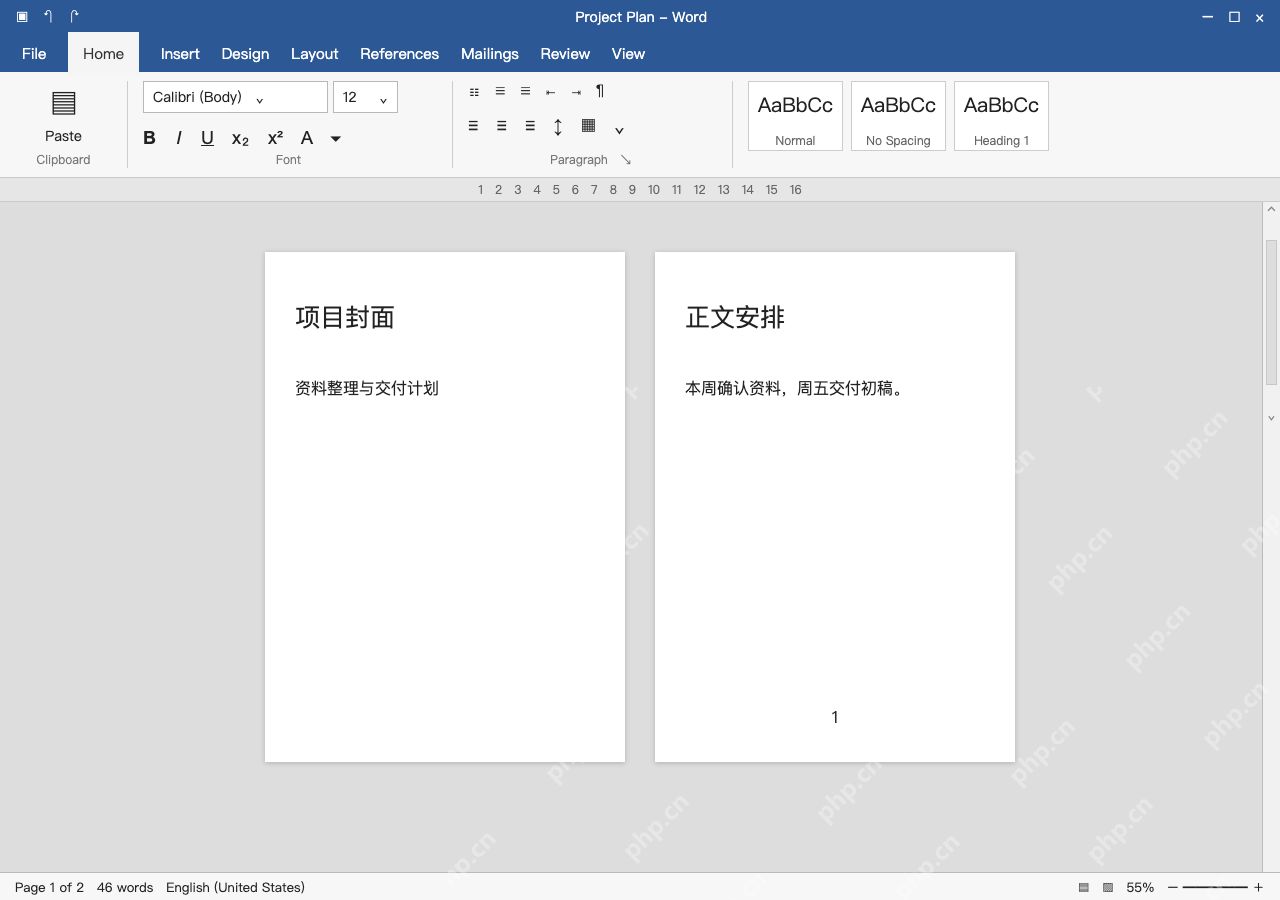Open the Paragraph dialog launcher arrow
The height and width of the screenshot is (900, 1280).
[626, 160]
